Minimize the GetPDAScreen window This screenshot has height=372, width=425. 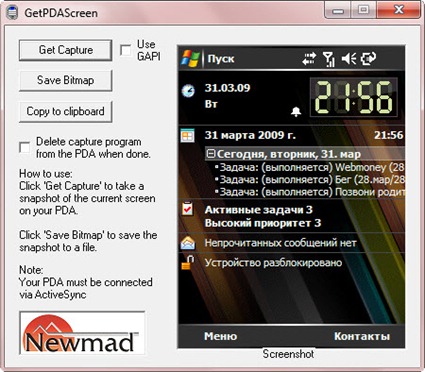(337, 10)
